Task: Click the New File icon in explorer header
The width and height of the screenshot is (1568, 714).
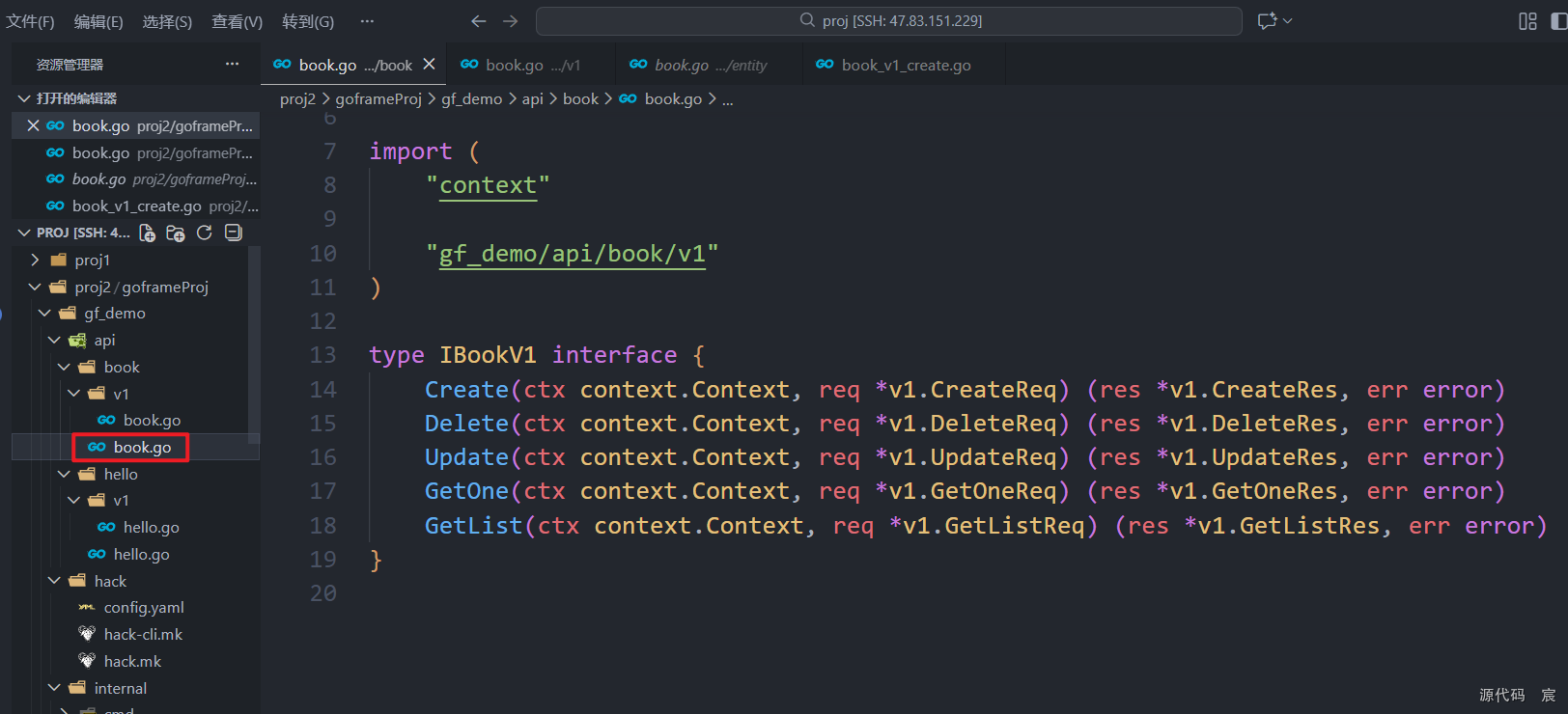Action: [x=147, y=233]
